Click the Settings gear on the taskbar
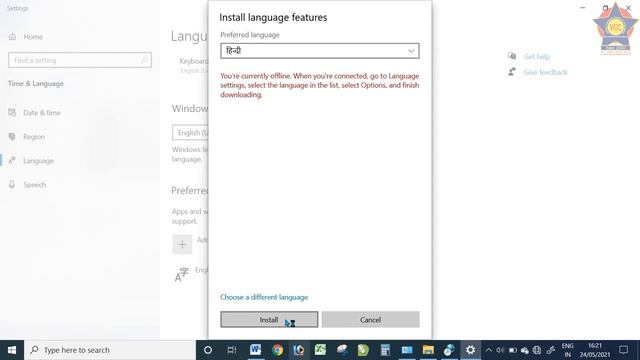 [x=471, y=350]
